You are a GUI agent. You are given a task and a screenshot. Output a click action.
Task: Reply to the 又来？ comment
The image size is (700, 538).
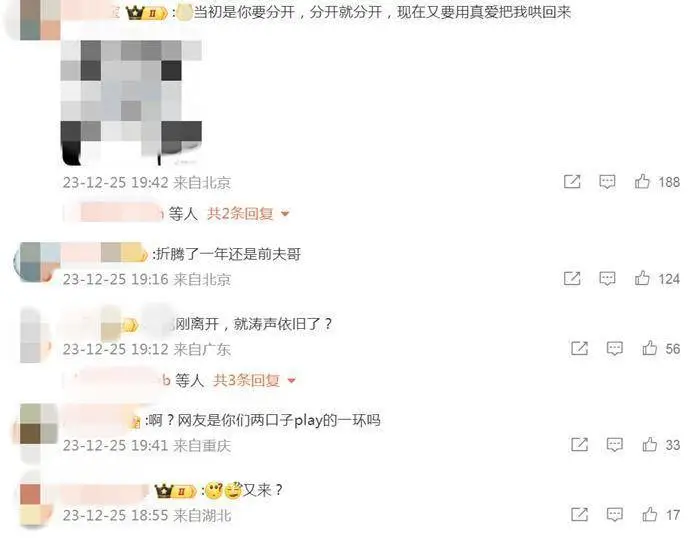[x=615, y=515]
